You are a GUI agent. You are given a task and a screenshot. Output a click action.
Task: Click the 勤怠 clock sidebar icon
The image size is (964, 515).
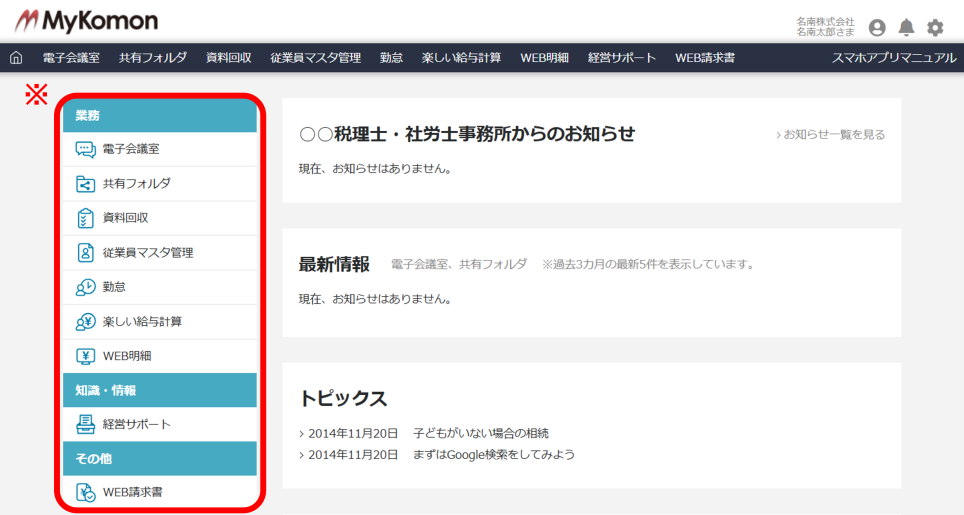(x=86, y=287)
